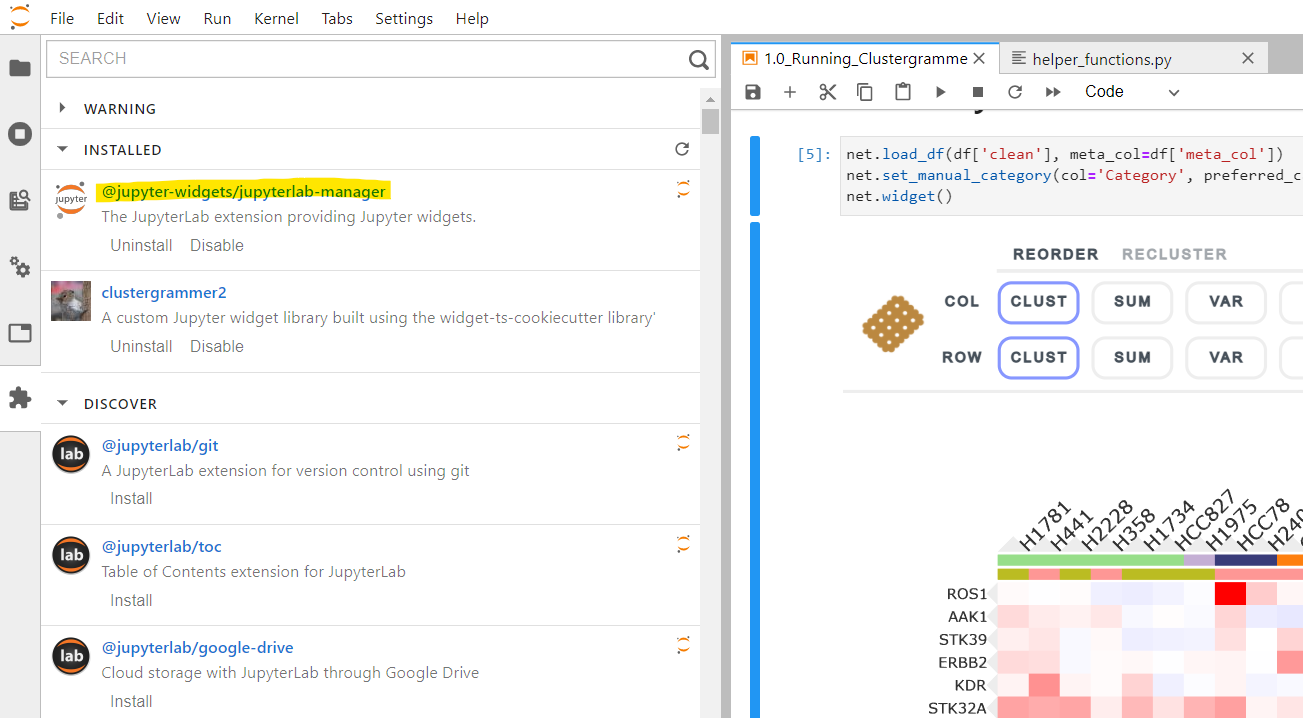Uninstall the clustergrammer2 extension
The height and width of the screenshot is (718, 1303).
click(141, 345)
